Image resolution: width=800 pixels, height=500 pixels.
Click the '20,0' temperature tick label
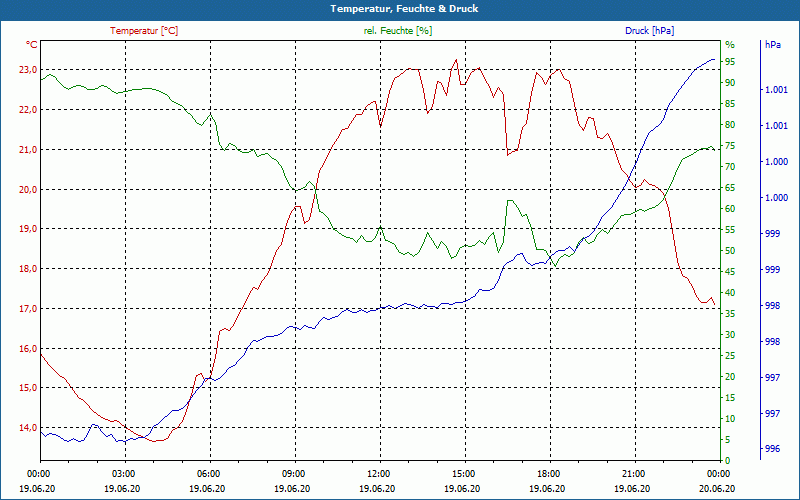click(x=28, y=189)
